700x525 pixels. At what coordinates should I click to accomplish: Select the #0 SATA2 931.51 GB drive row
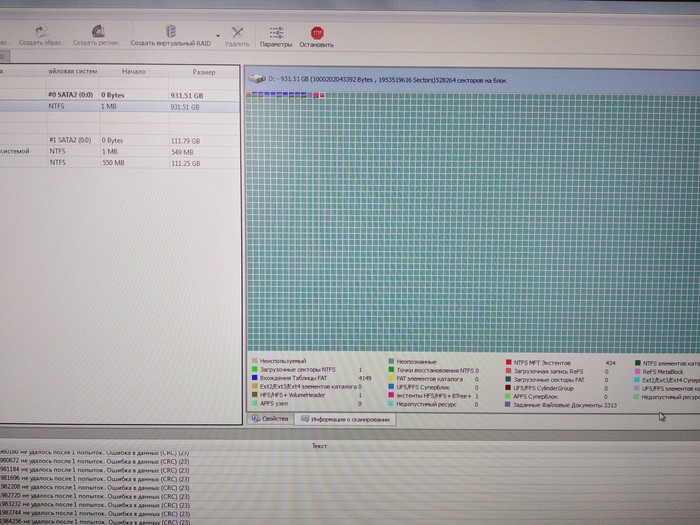pos(120,94)
